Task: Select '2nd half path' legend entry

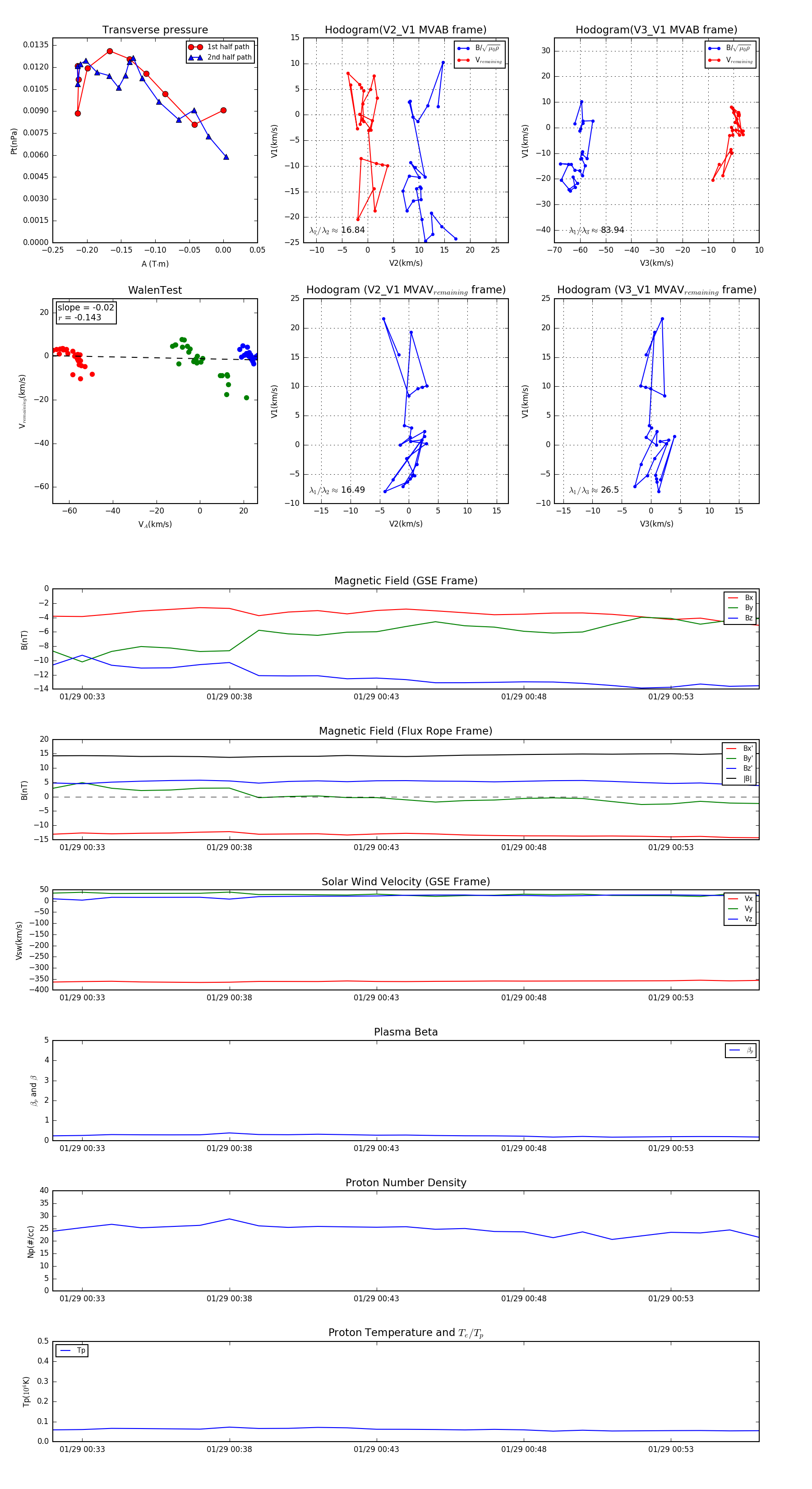Action: coord(221,57)
